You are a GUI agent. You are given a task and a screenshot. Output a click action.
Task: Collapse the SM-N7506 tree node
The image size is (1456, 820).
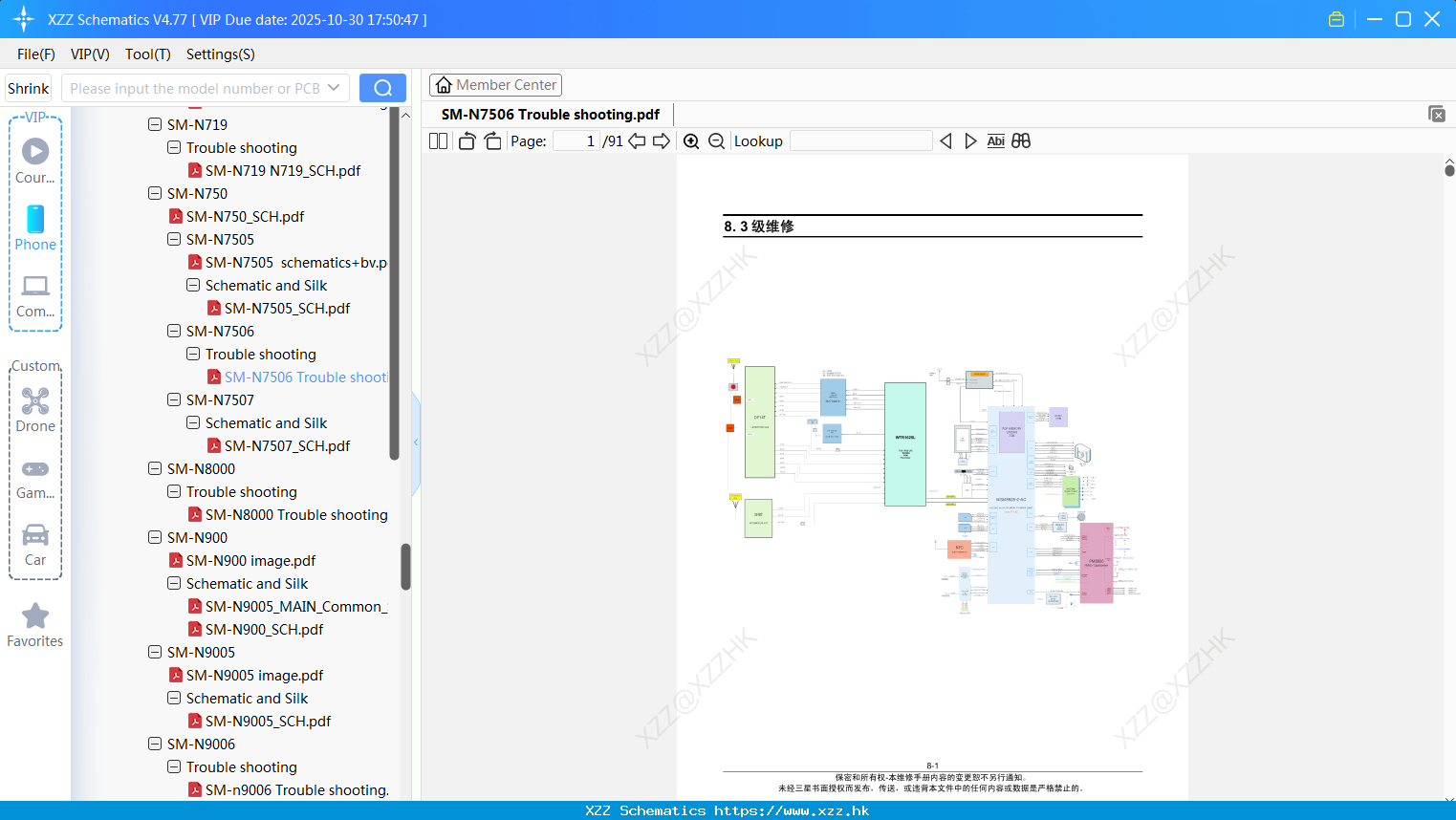[x=174, y=331]
